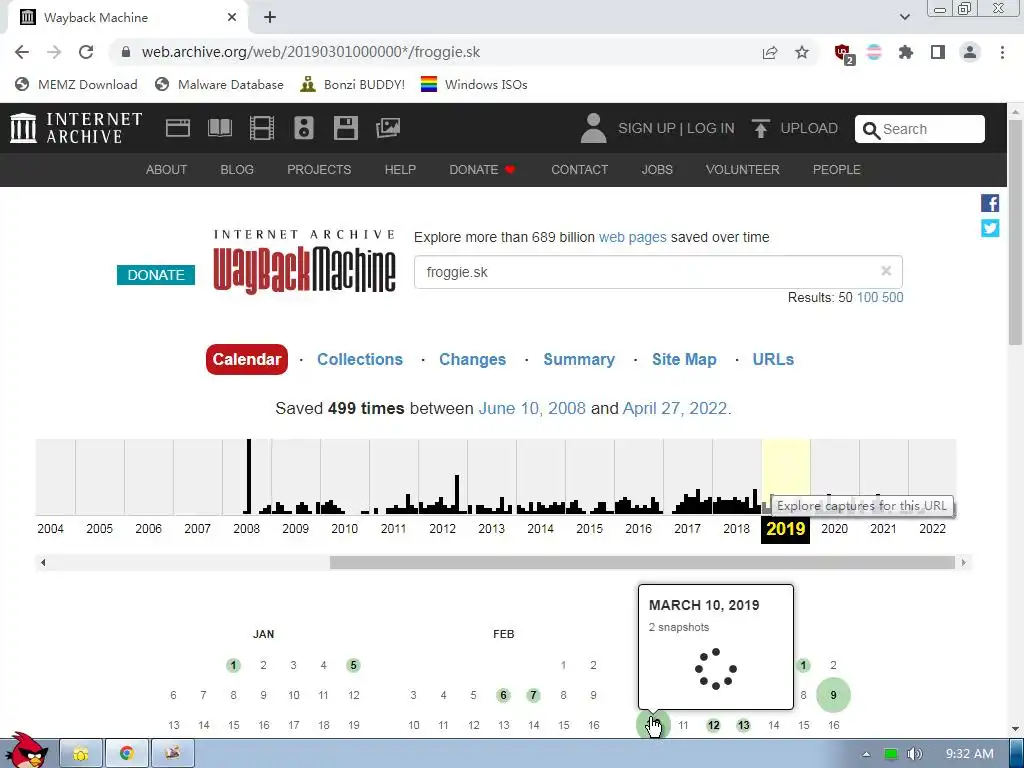Viewport: 1024px width, 768px height.
Task: Open the June 10, 2008 capture link
Action: tap(532, 408)
